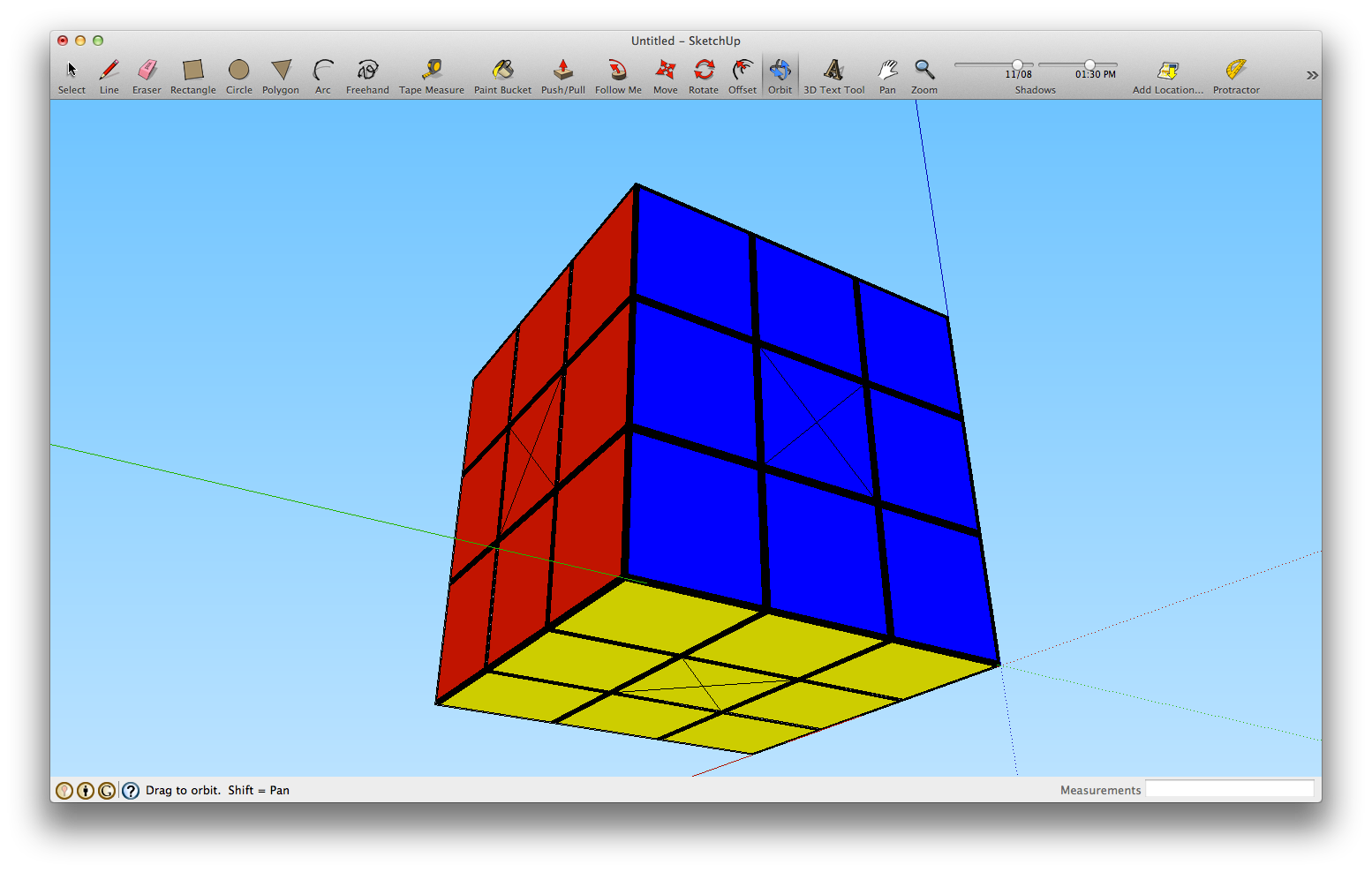Open the 3D Text Tool
Image resolution: width=1372 pixels, height=872 pixels.
[833, 71]
